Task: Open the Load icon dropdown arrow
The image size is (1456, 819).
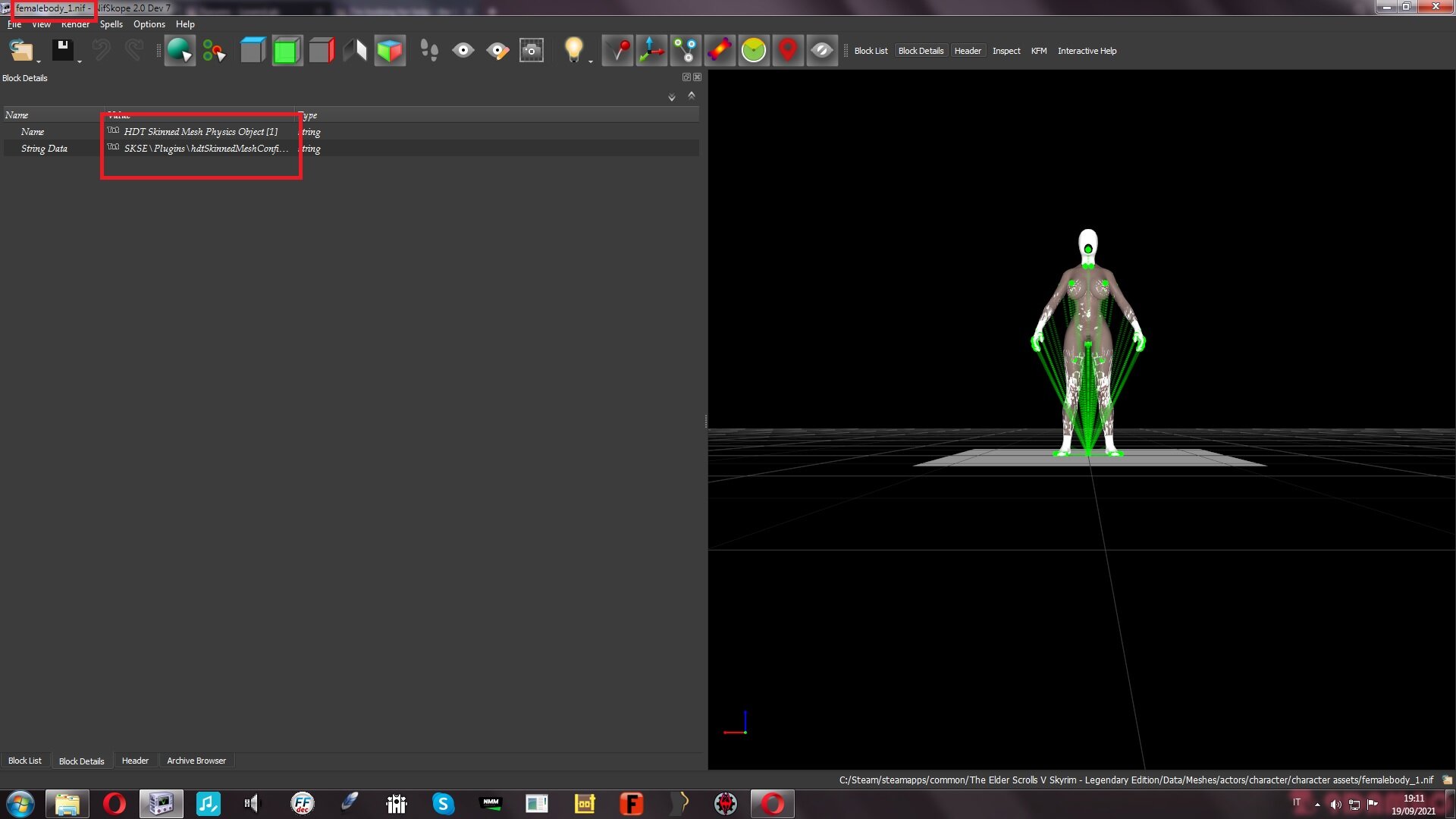Action: [x=39, y=61]
